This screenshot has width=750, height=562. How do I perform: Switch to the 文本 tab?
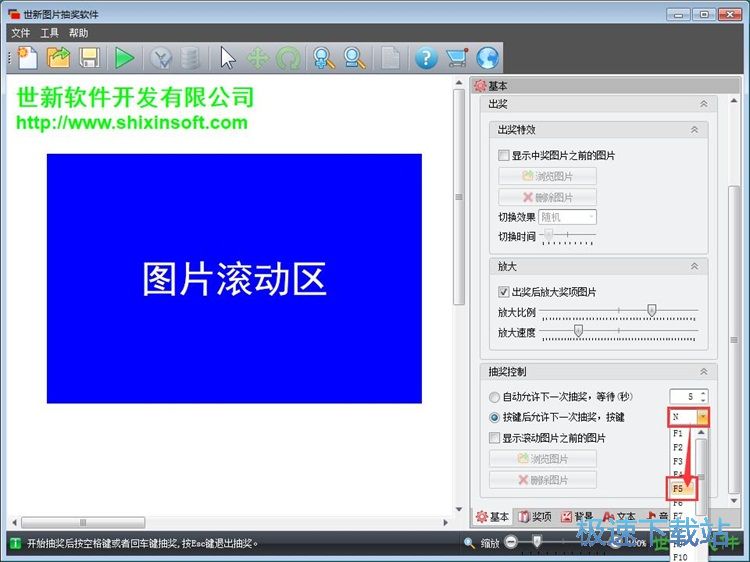[x=618, y=517]
